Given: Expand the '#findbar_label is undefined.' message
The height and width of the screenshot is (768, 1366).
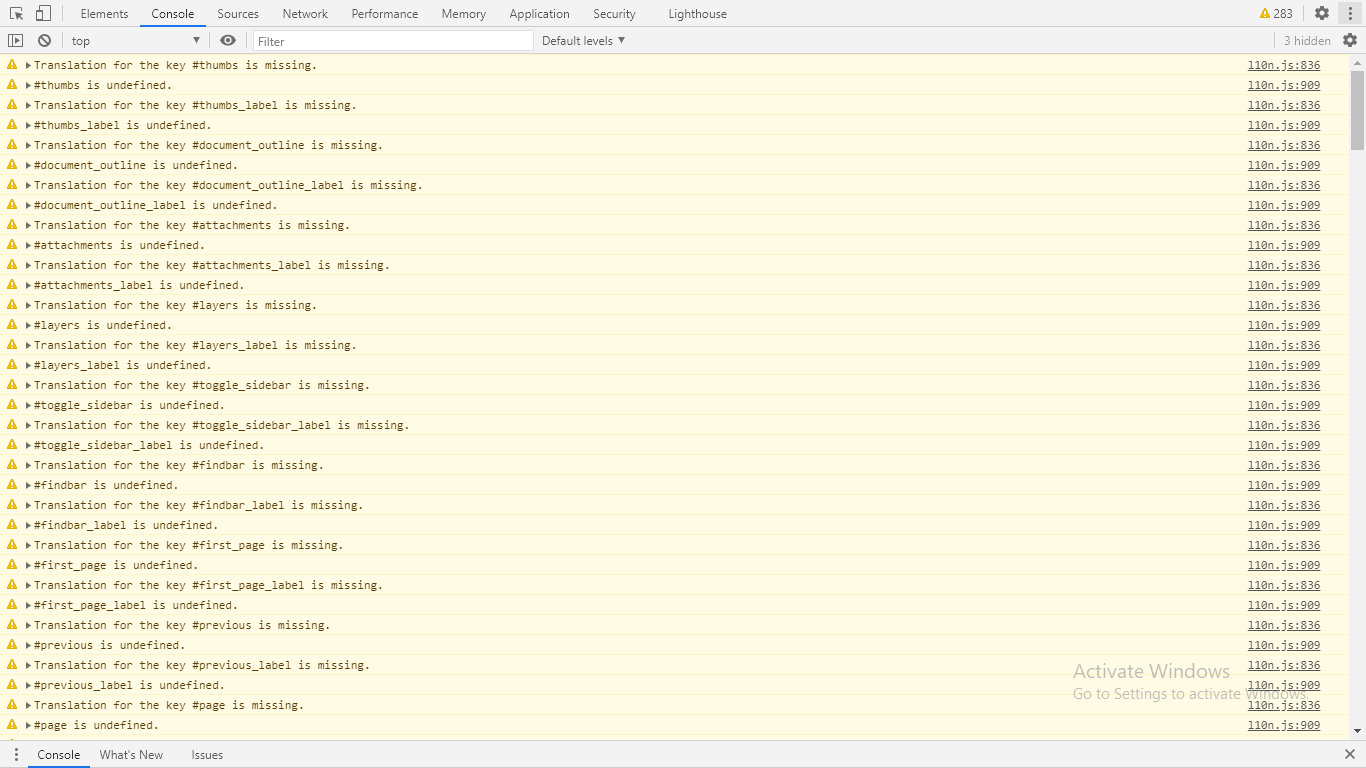Looking at the screenshot, I should (x=29, y=525).
